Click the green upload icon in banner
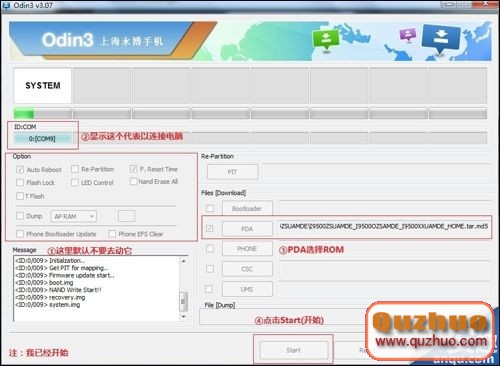The width and height of the screenshot is (500, 366). point(326,39)
